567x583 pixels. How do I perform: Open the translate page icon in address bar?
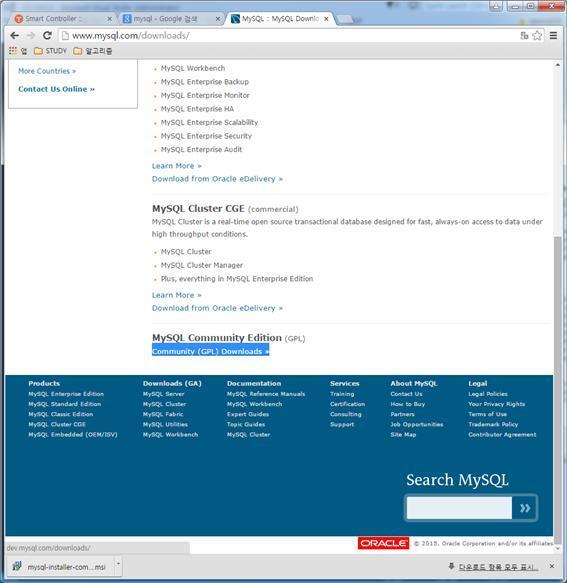point(524,36)
